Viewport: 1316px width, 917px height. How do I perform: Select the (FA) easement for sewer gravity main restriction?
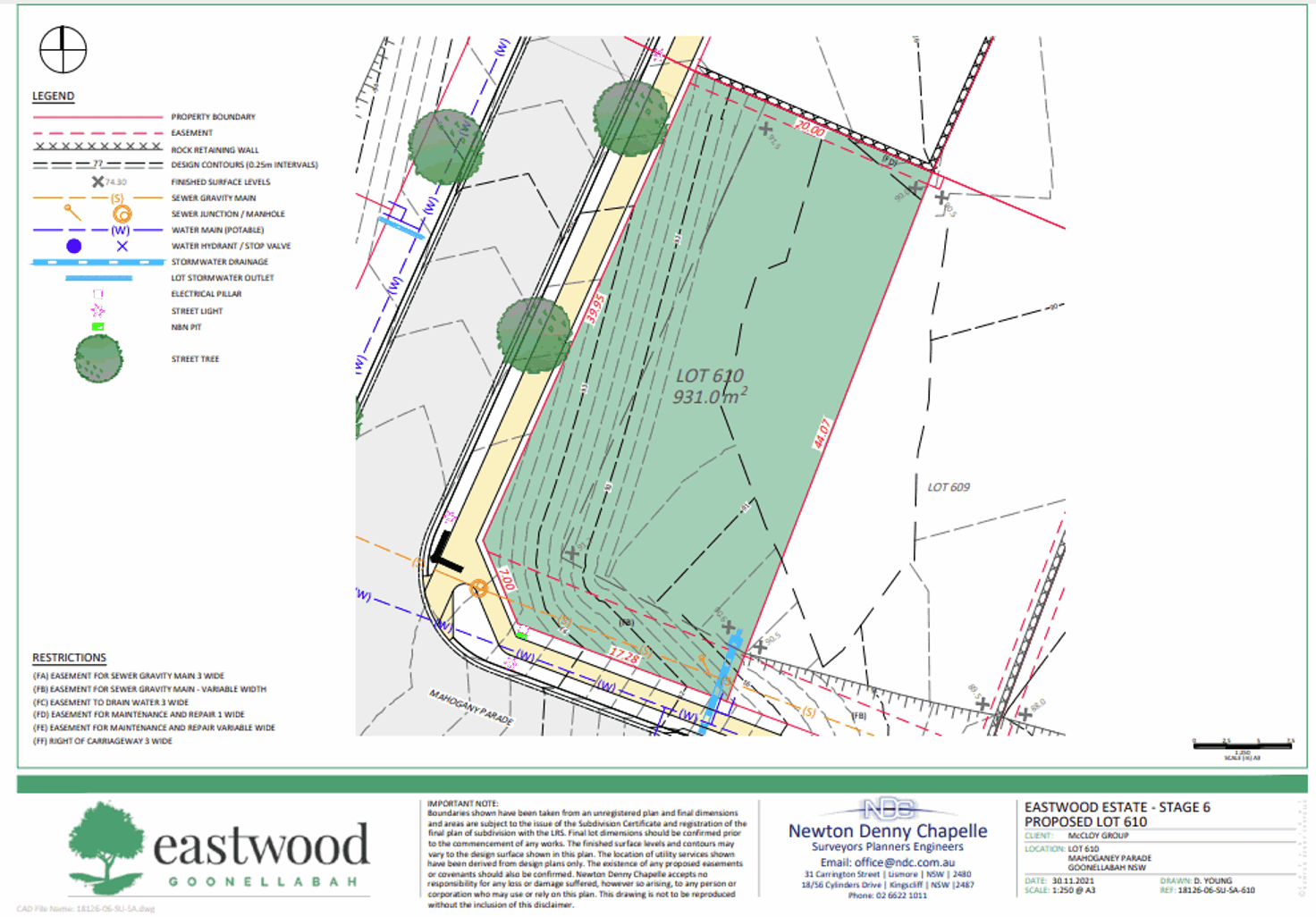(129, 677)
